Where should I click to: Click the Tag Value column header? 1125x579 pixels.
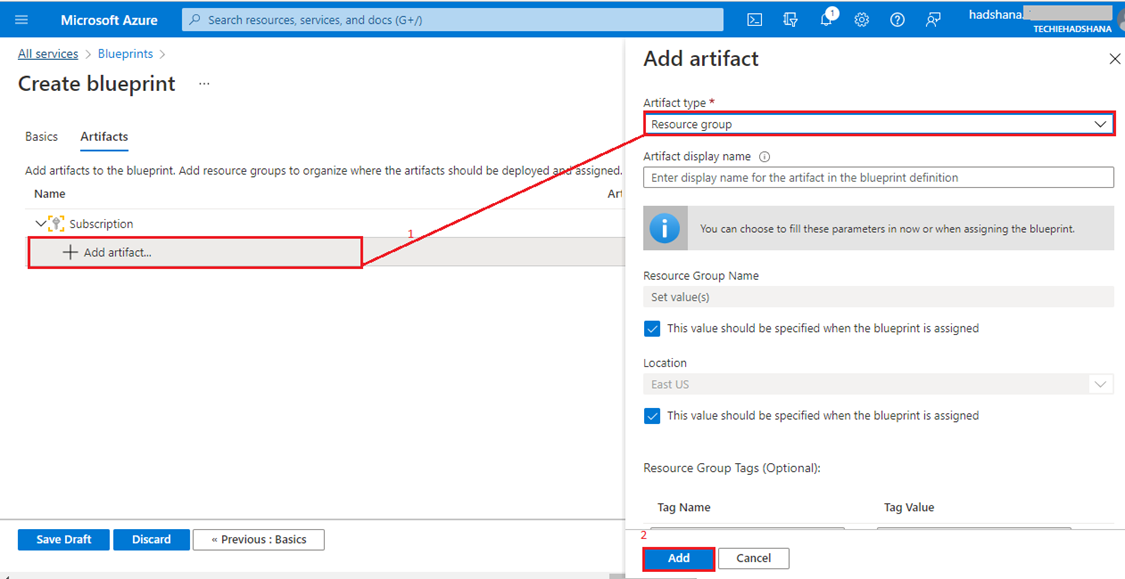[x=909, y=507]
